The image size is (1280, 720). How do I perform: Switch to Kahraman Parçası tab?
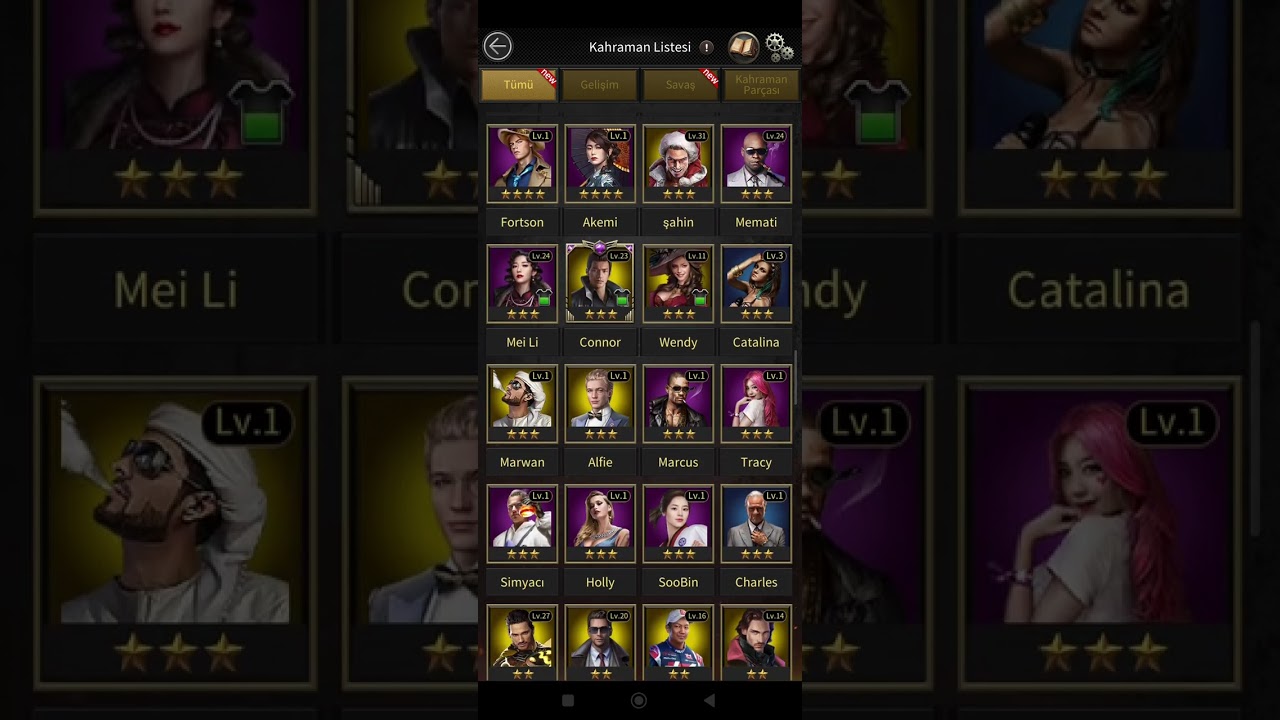point(761,85)
